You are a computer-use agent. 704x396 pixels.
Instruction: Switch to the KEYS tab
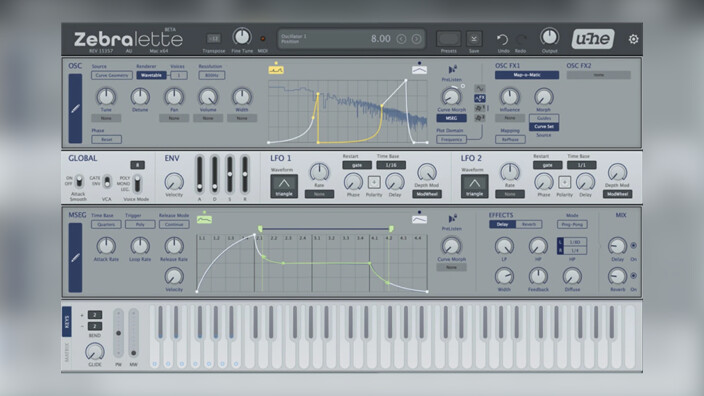pyautogui.click(x=67, y=321)
